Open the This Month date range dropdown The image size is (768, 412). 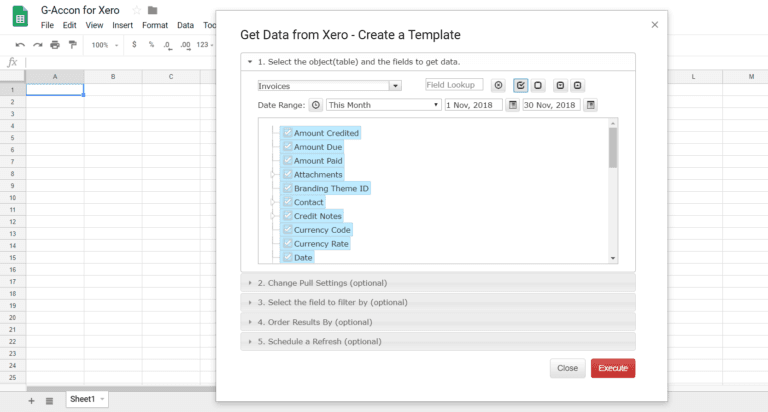(383, 105)
